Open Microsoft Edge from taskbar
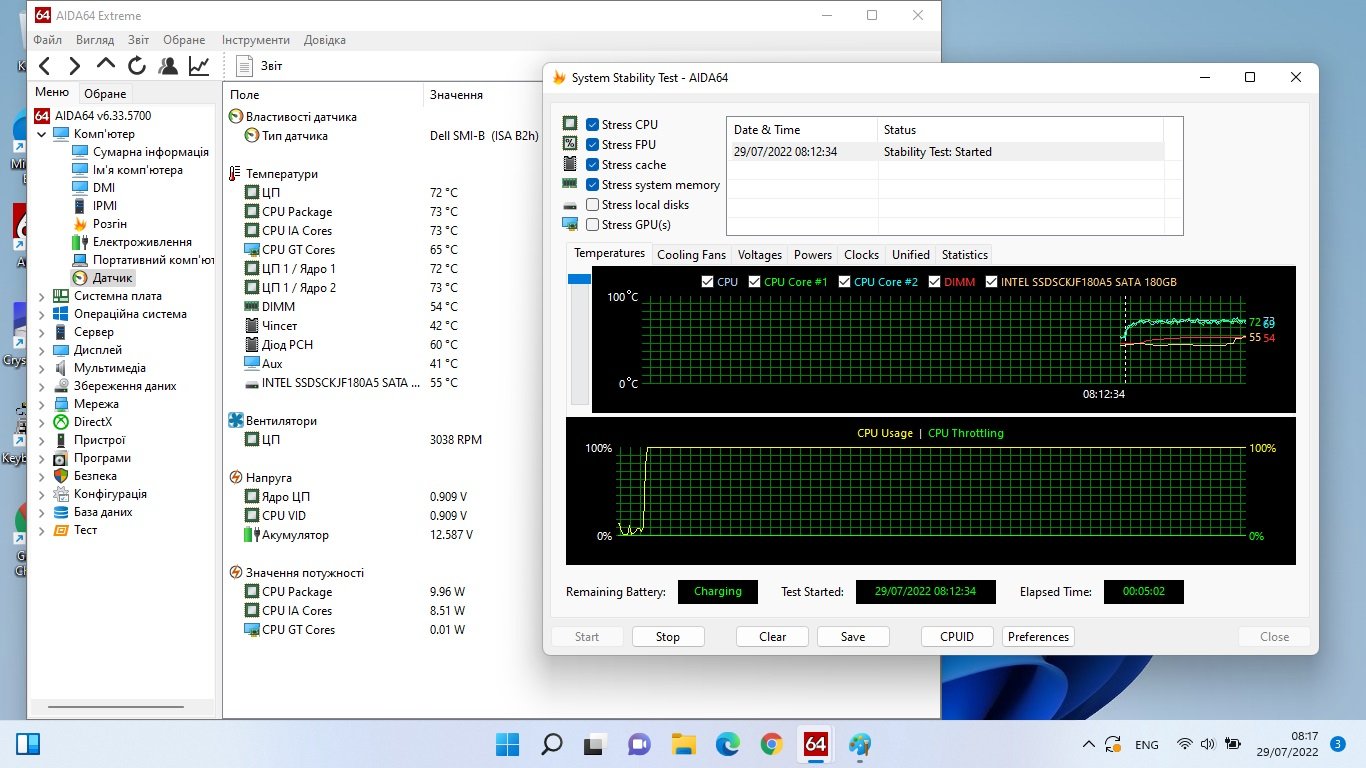The height and width of the screenshot is (768, 1366). point(727,744)
